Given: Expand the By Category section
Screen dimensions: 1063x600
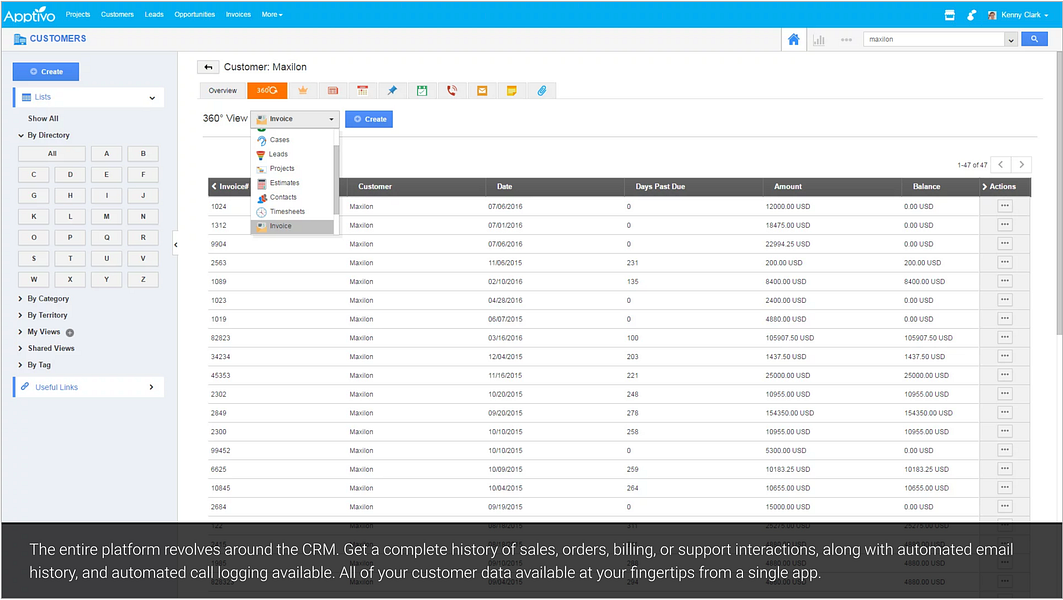Looking at the screenshot, I should point(47,298).
